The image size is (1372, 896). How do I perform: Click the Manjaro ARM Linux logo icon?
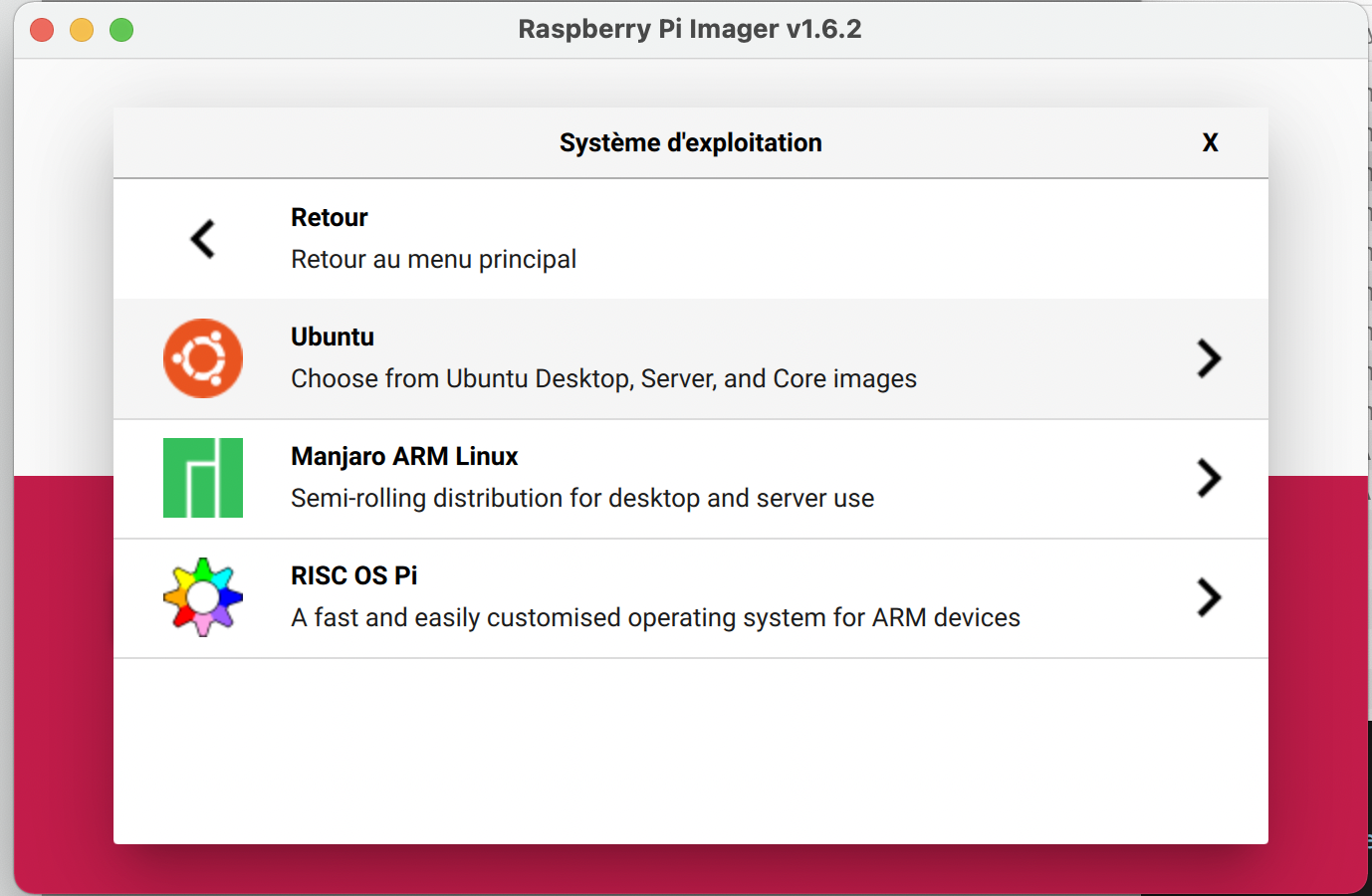[203, 478]
